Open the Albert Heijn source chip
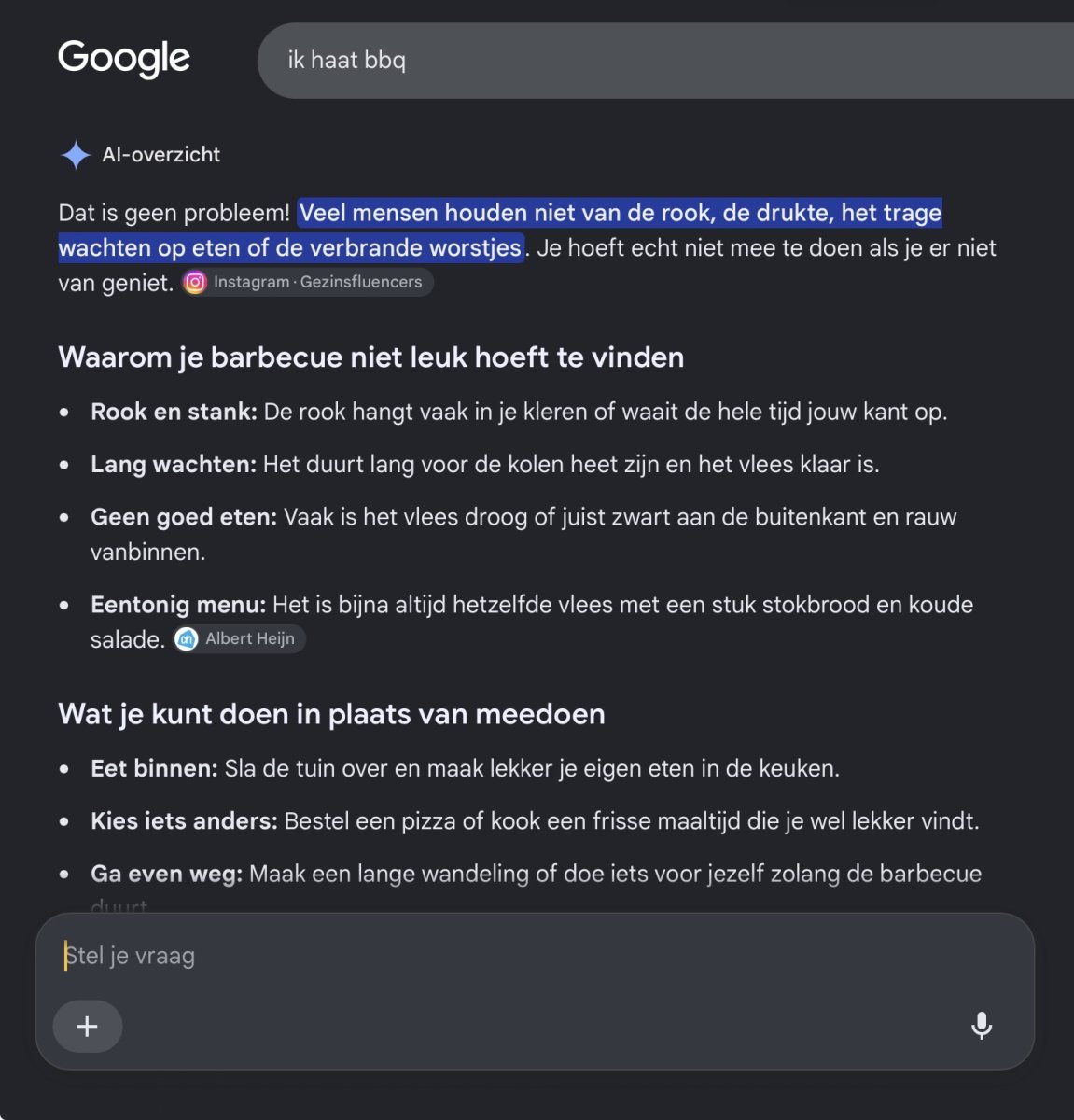 pos(240,639)
